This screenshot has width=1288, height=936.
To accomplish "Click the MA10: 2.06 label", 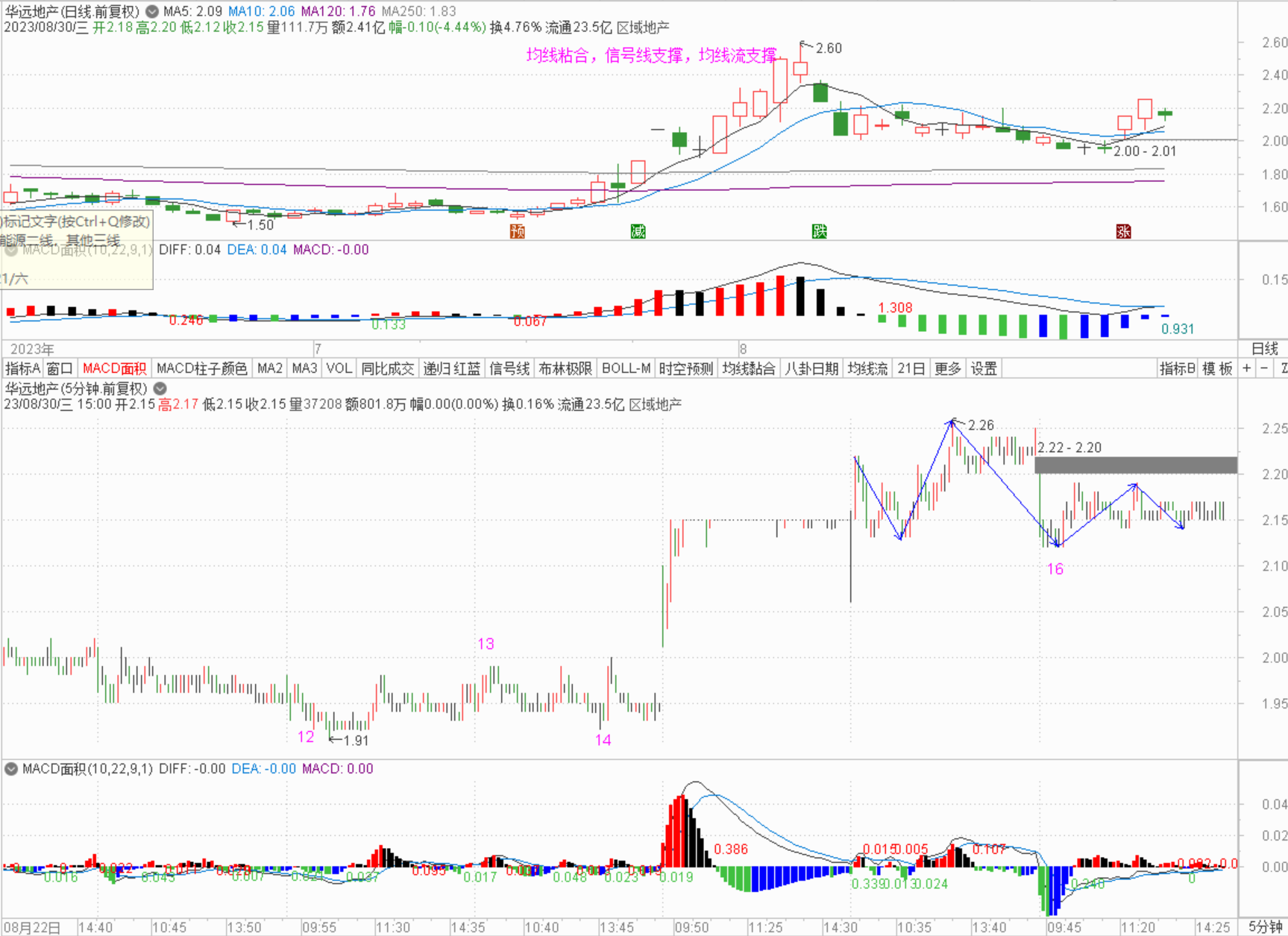I will [262, 11].
